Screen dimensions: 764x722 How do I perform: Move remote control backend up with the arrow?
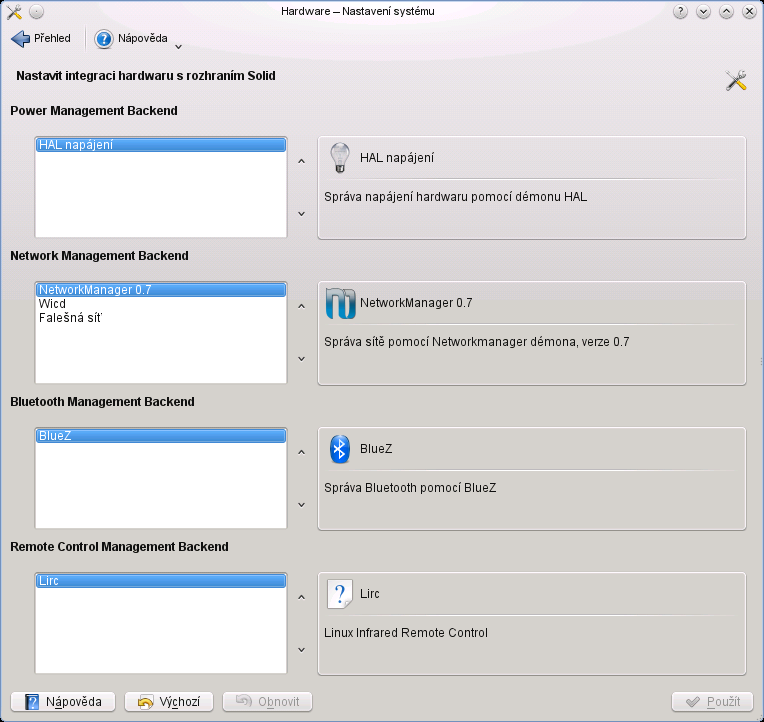tap(302, 597)
